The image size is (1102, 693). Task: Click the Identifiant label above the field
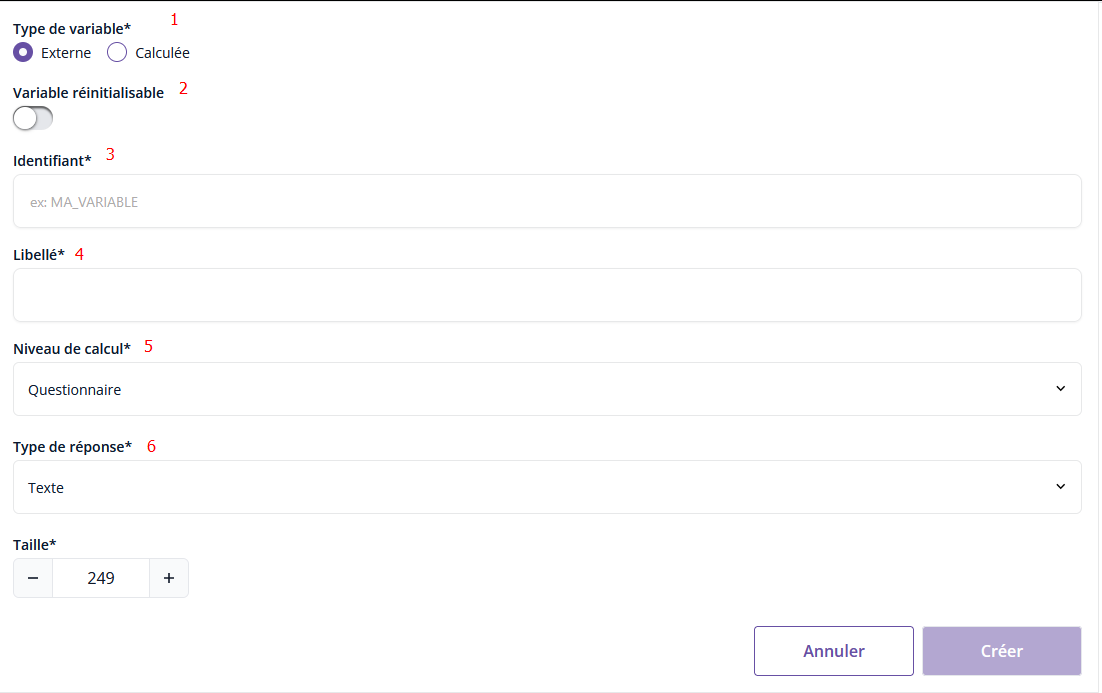point(52,160)
